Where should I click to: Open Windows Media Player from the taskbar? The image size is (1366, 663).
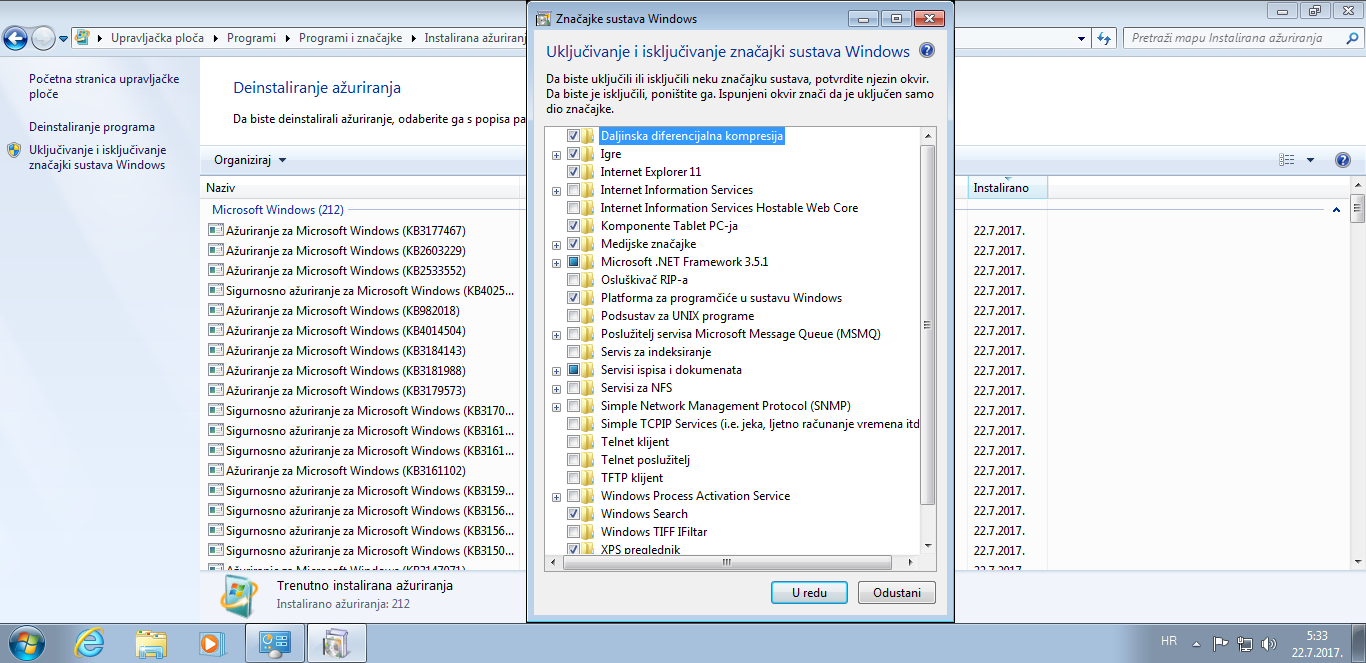pyautogui.click(x=212, y=643)
